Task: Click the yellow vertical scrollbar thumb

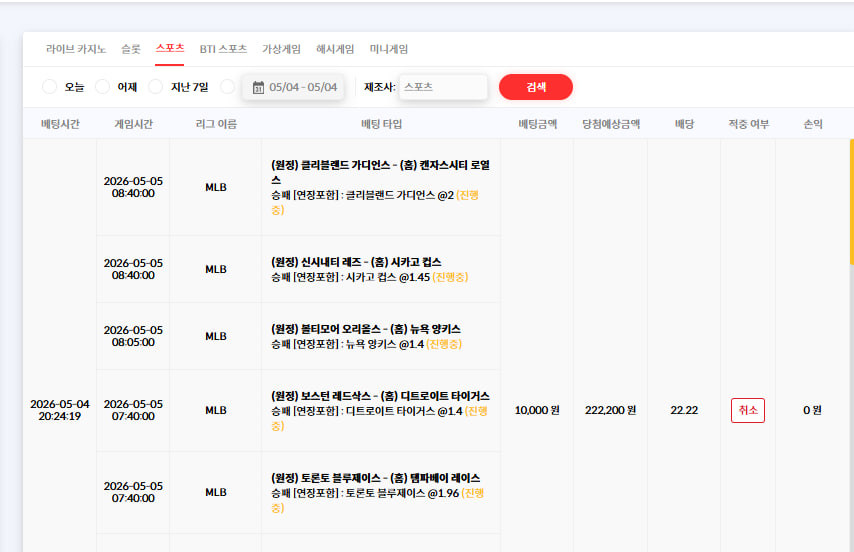Action: click(x=851, y=201)
